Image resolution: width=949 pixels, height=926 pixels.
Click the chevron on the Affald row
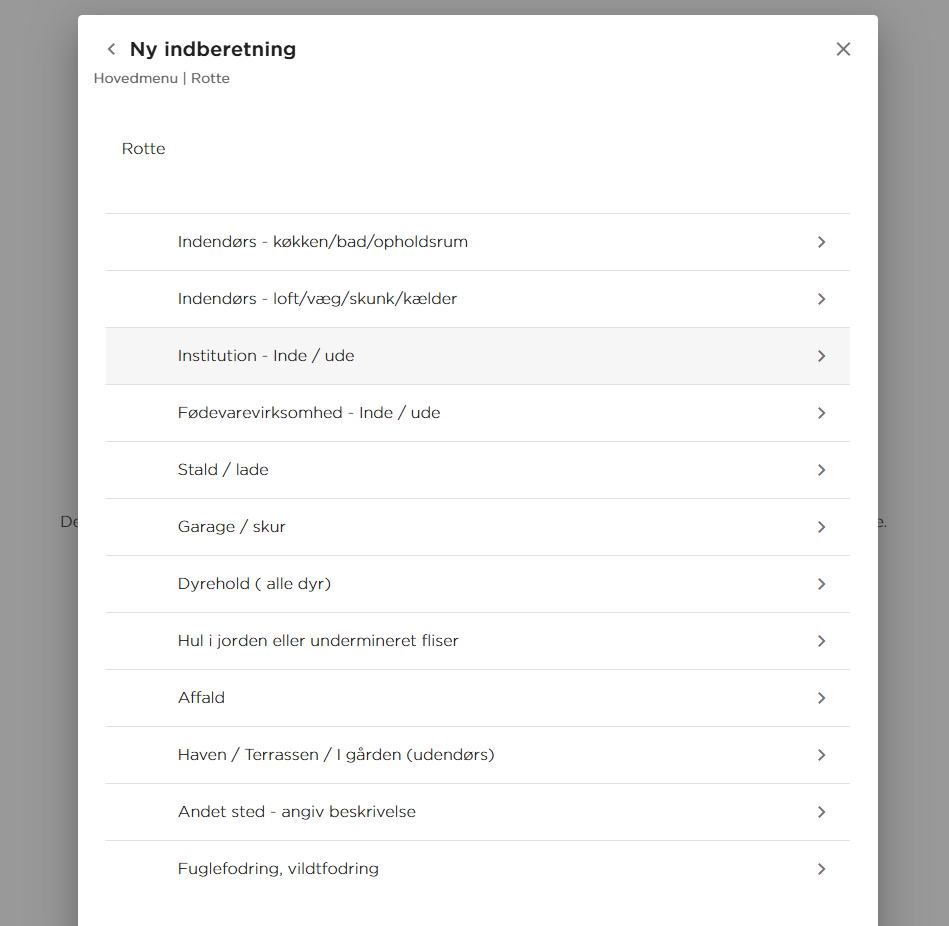[x=821, y=698]
